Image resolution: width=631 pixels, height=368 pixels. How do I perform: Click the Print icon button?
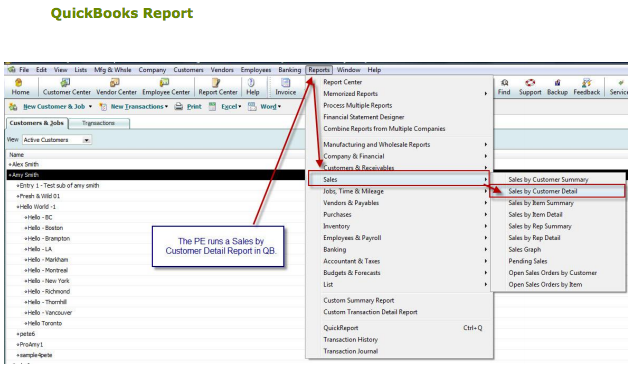pyautogui.click(x=179, y=107)
